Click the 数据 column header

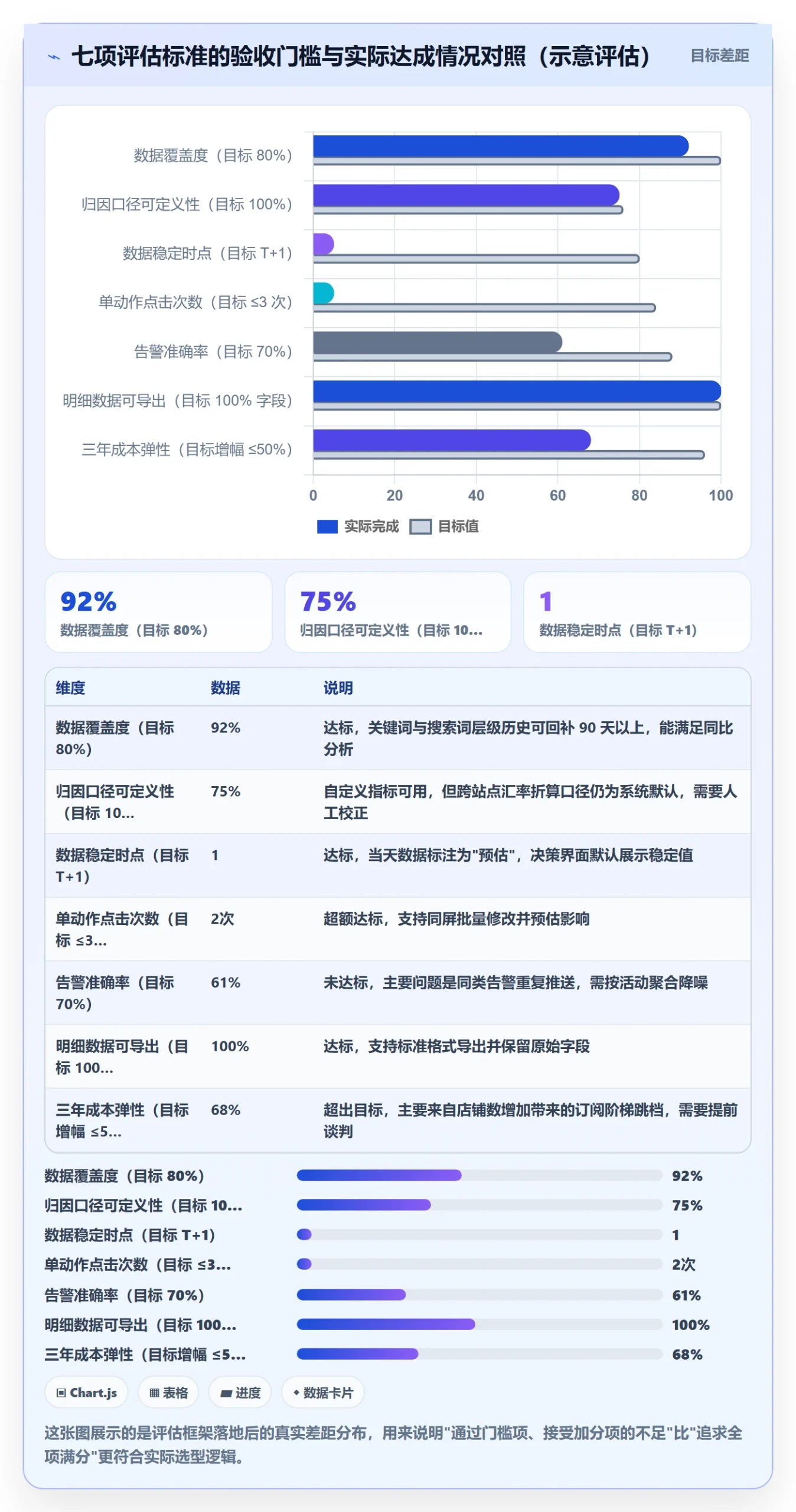(x=225, y=687)
